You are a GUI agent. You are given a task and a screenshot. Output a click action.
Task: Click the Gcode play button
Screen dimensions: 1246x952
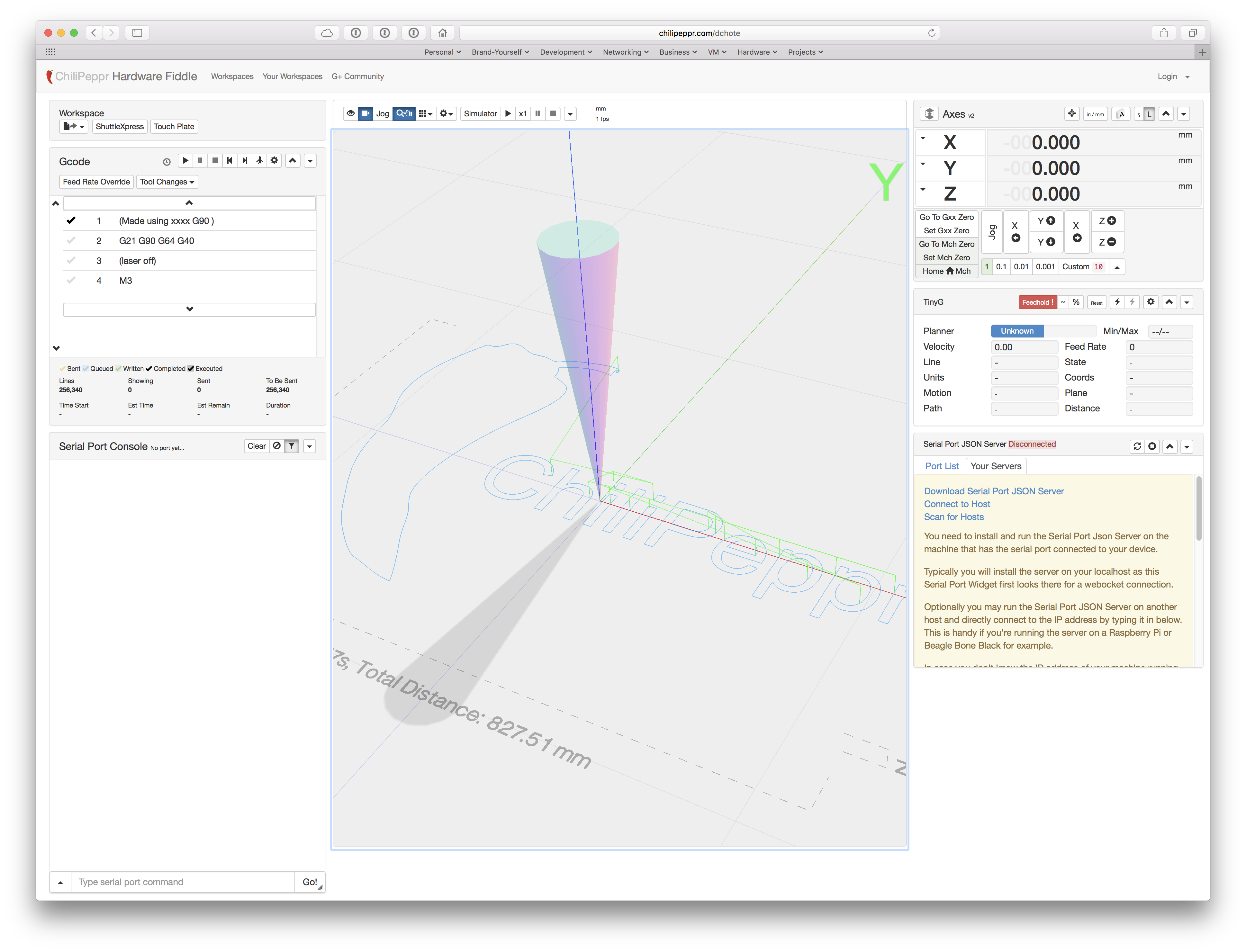pos(185,161)
